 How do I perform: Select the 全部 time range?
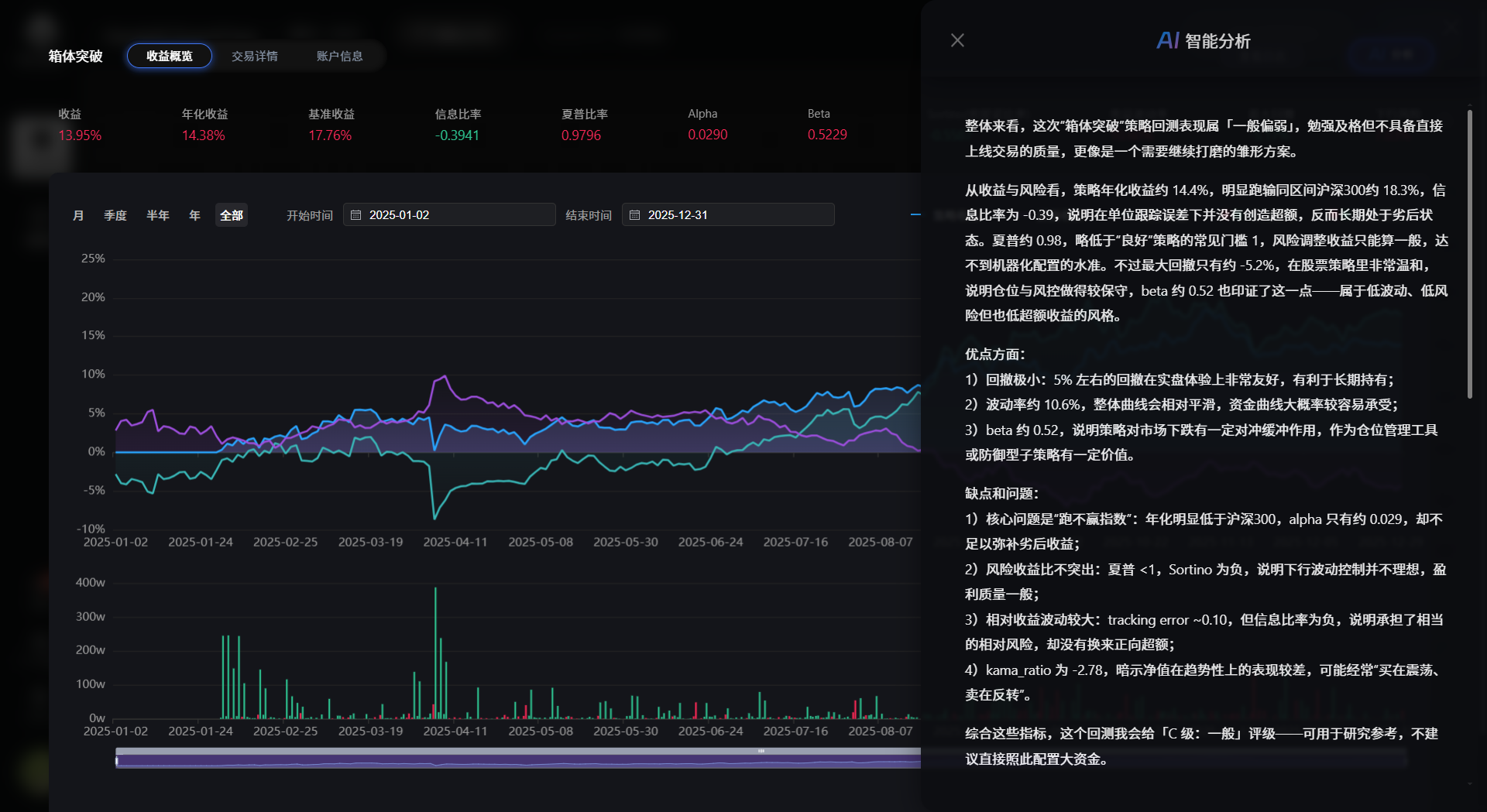click(x=232, y=215)
